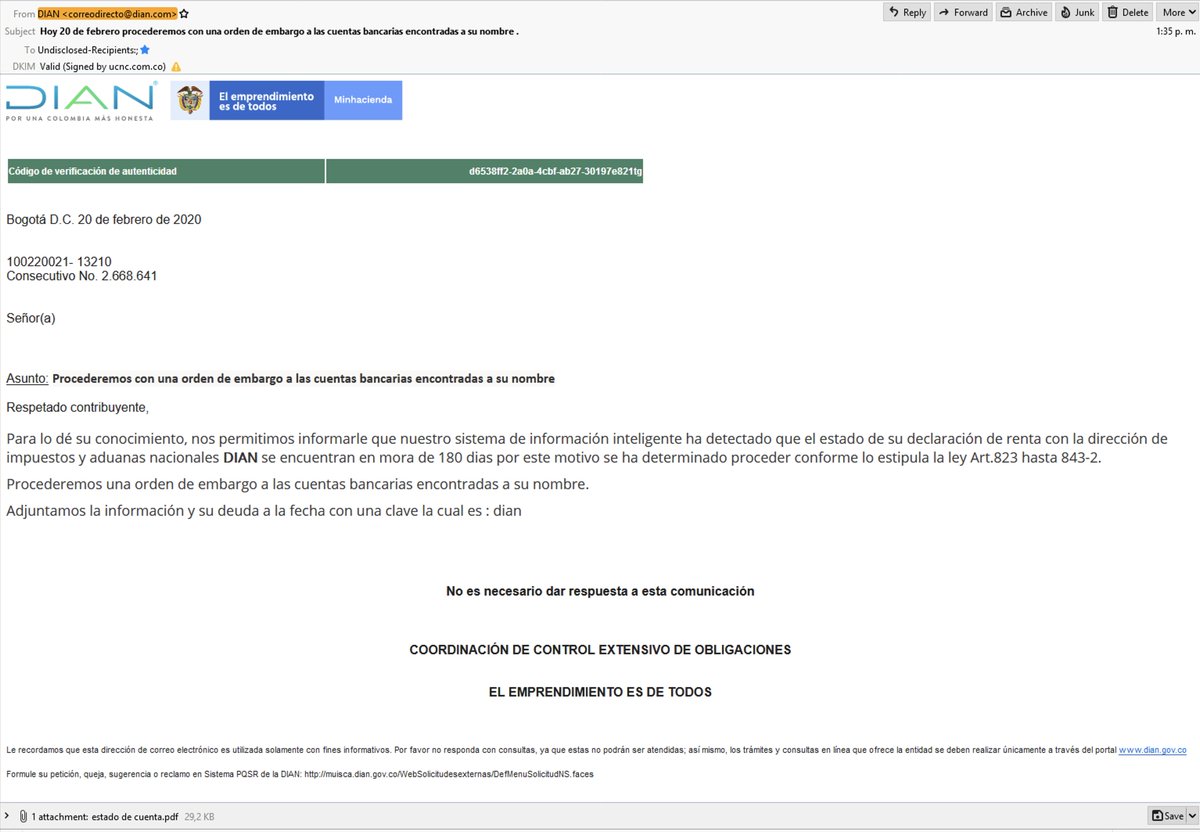Forward this email message
Viewport: 1200px width, 832px height.
click(962, 12)
